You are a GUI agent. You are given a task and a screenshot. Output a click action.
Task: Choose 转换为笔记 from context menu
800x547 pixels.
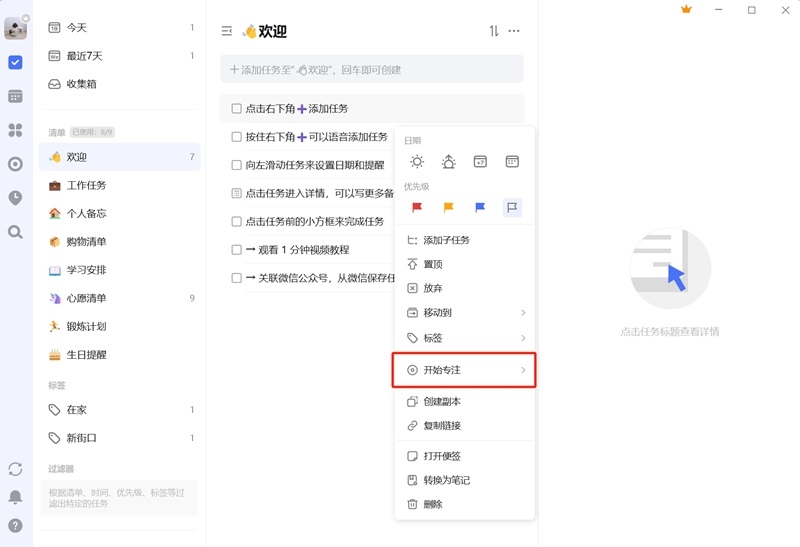pyautogui.click(x=465, y=480)
